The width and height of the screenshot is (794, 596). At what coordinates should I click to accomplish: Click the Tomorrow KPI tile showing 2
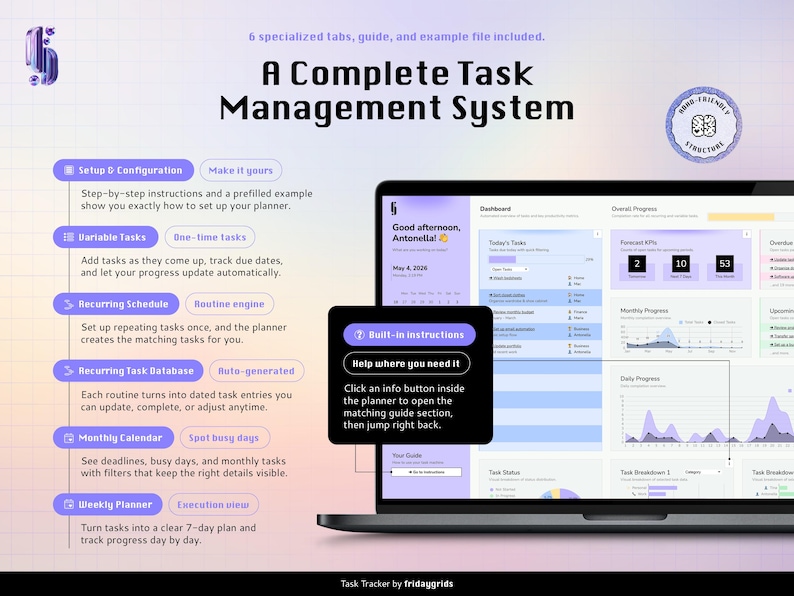tap(637, 267)
